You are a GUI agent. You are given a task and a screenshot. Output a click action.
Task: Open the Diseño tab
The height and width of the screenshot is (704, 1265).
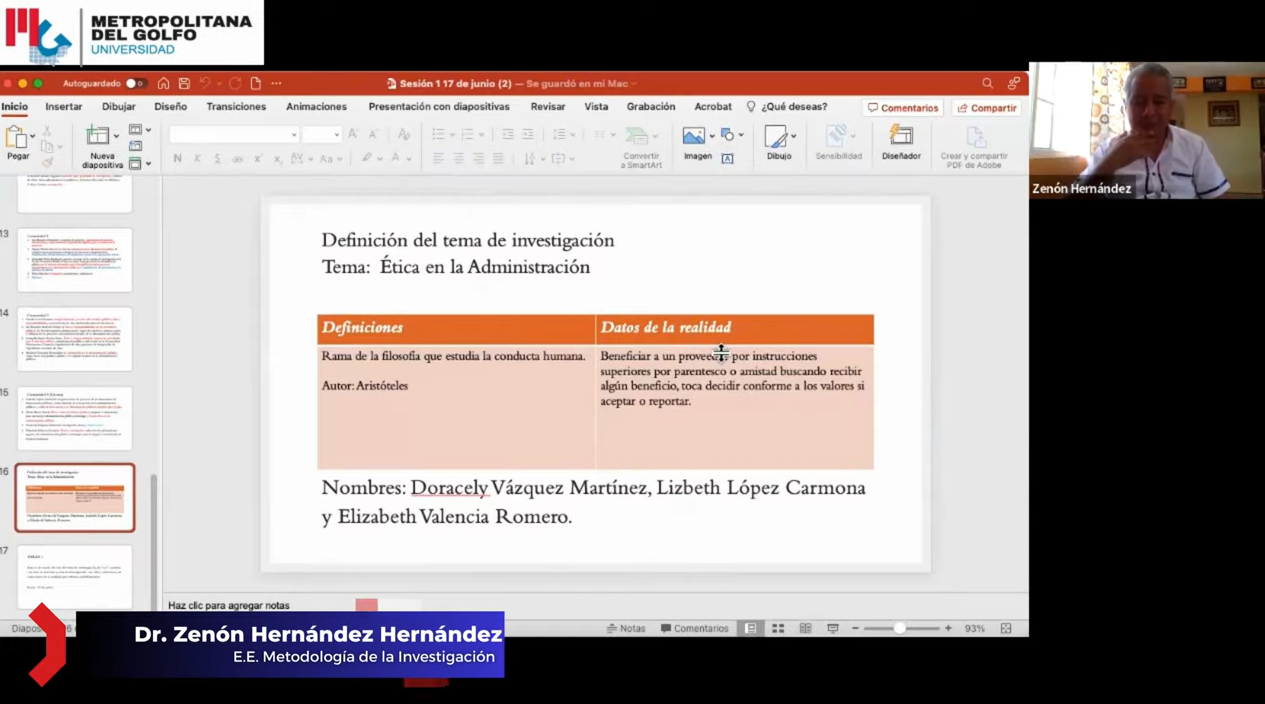point(170,107)
